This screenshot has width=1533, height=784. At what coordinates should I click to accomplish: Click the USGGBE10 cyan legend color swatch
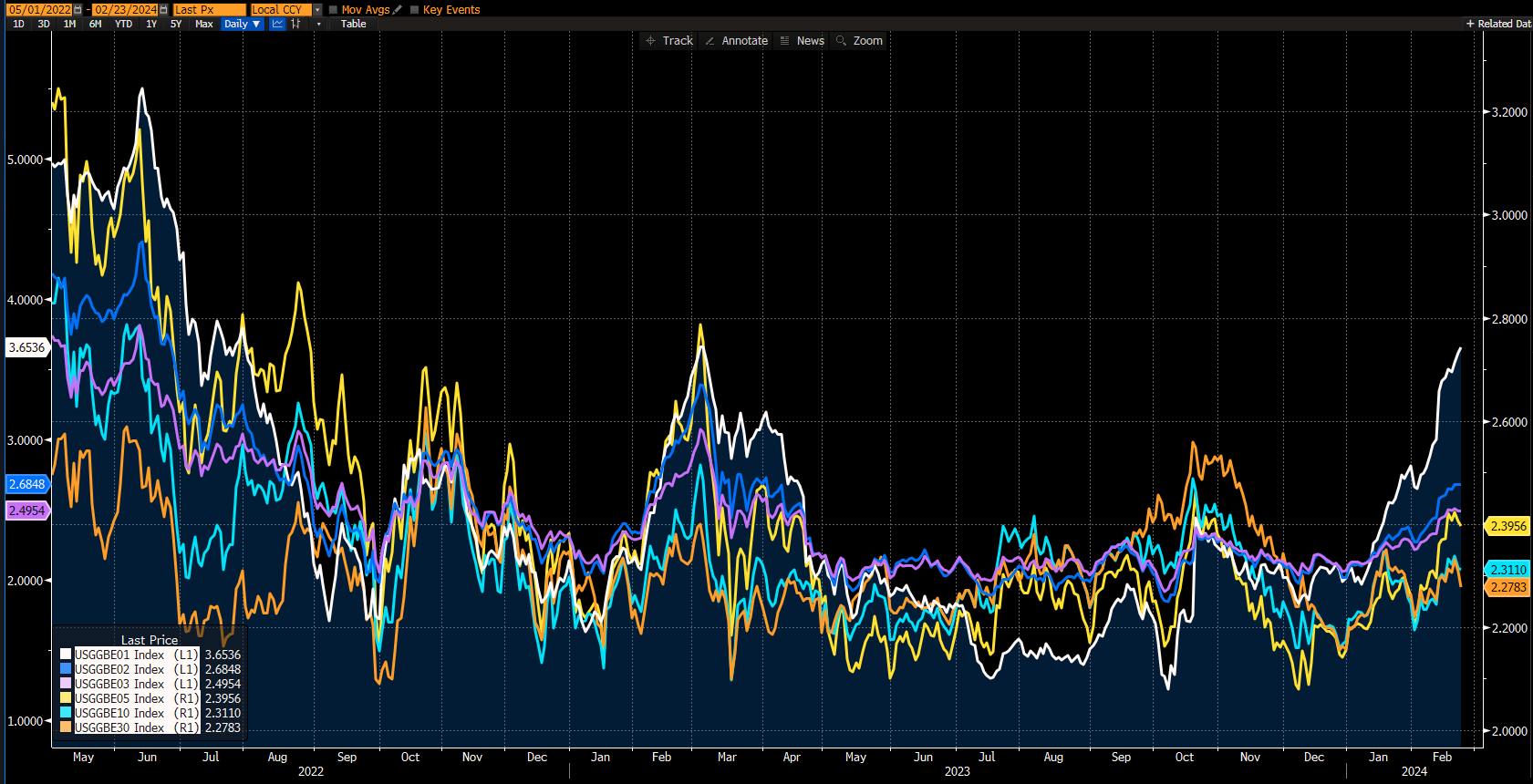(x=66, y=713)
